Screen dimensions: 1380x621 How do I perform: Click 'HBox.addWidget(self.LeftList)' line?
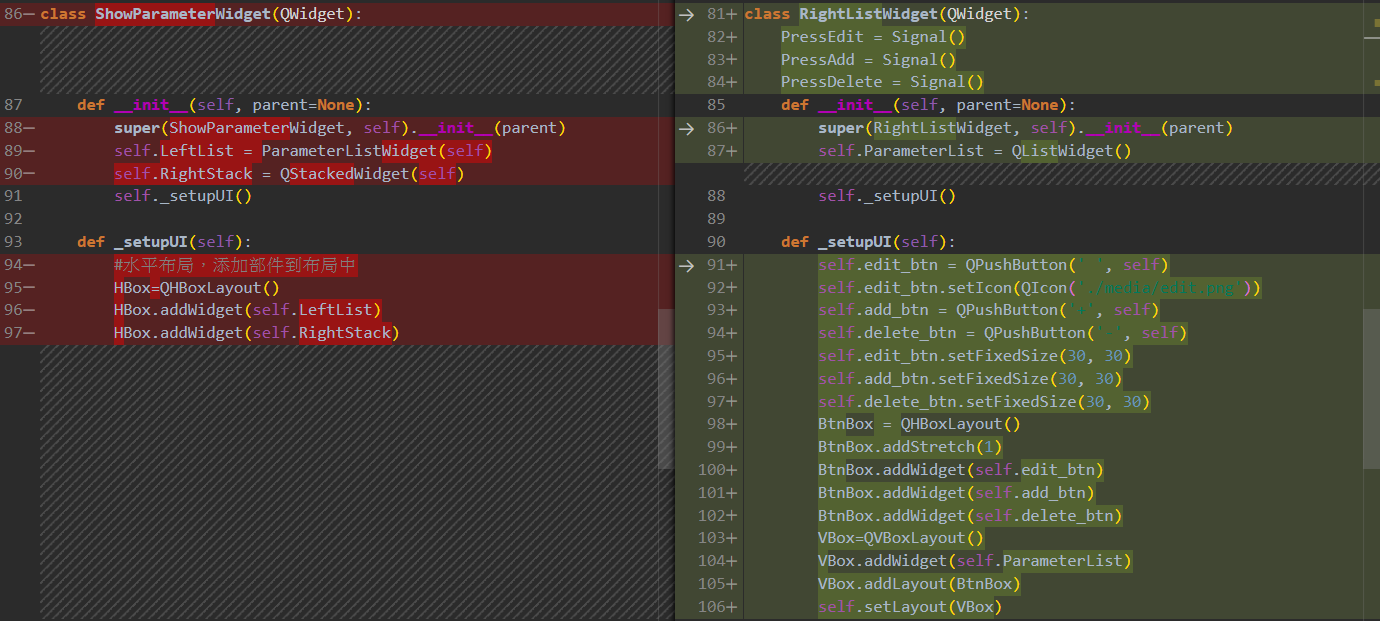click(248, 310)
